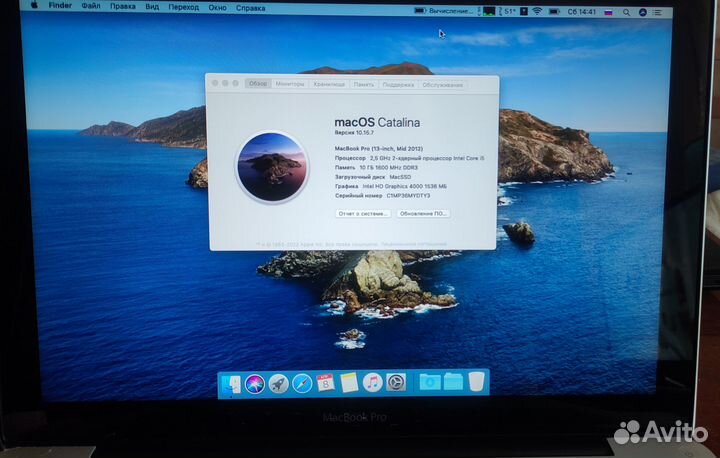Viewport: 720px width, 458px height.
Task: Open the Downloads folder in the Dock
Action: pos(430,382)
